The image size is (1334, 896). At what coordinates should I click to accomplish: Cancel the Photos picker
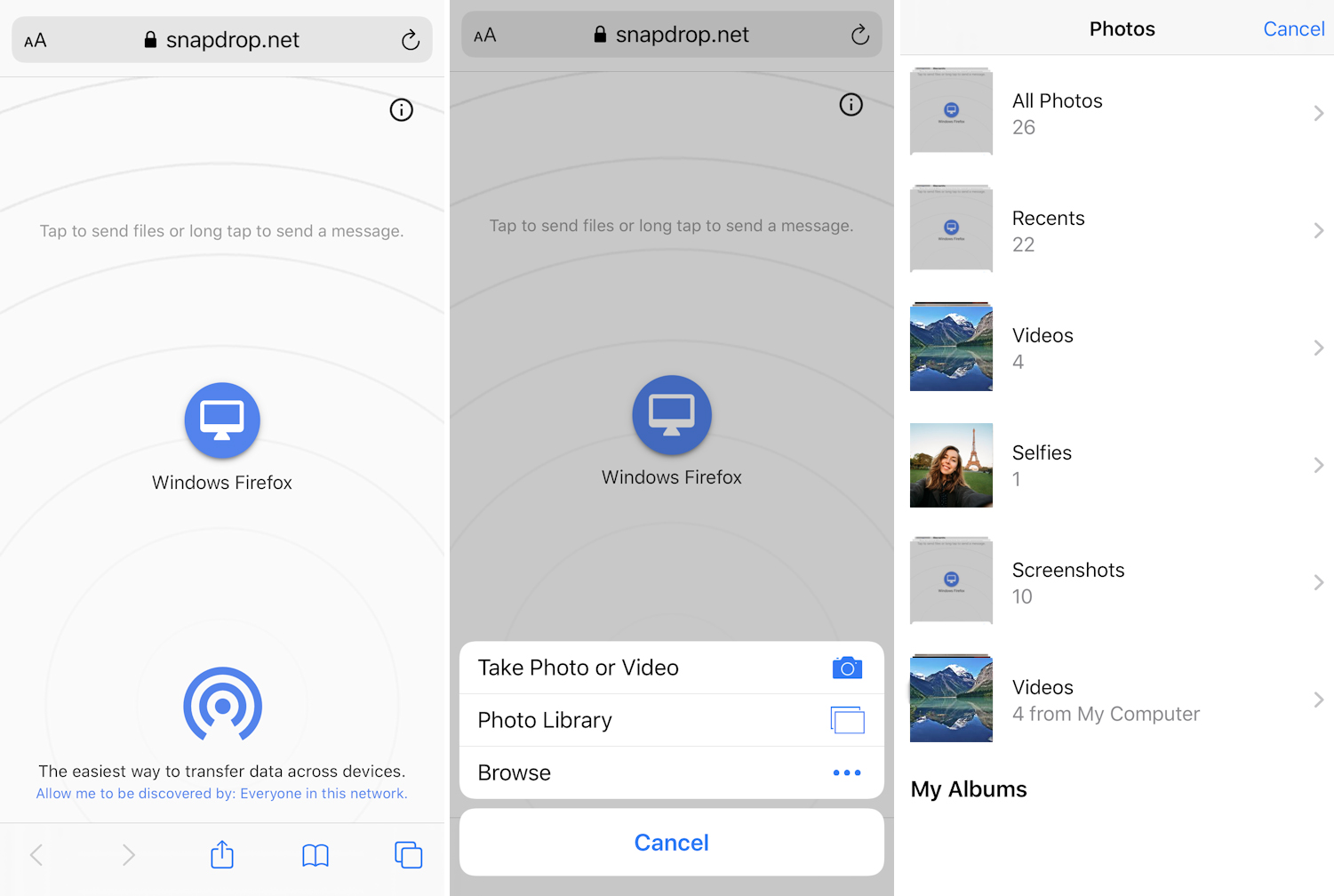click(x=1294, y=28)
